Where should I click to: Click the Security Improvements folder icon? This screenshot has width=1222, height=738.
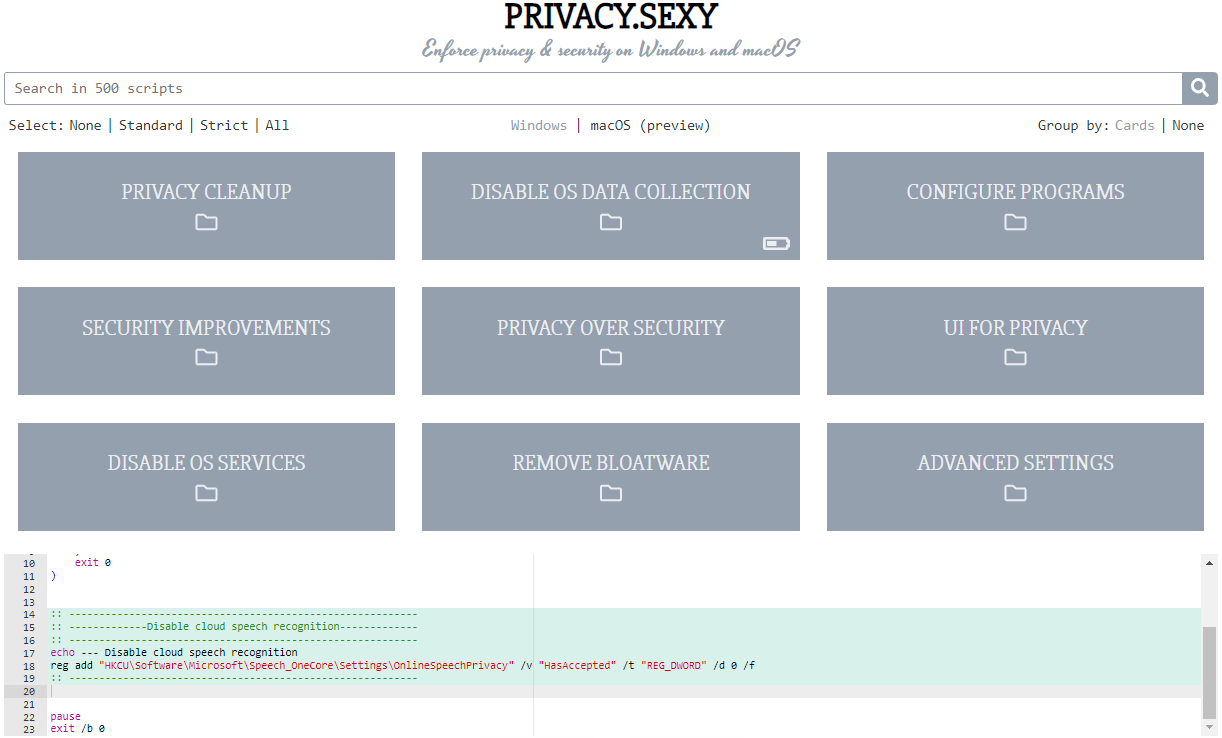click(x=206, y=357)
